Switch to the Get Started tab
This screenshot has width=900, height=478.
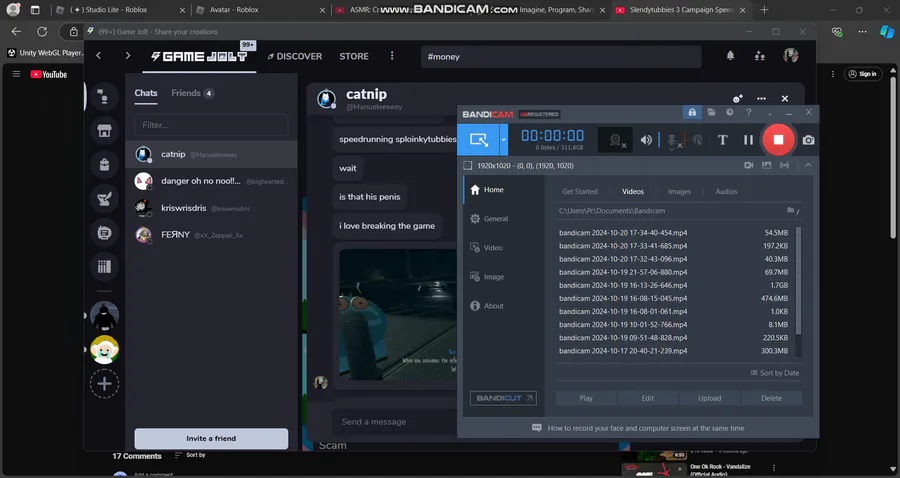pyautogui.click(x=580, y=192)
